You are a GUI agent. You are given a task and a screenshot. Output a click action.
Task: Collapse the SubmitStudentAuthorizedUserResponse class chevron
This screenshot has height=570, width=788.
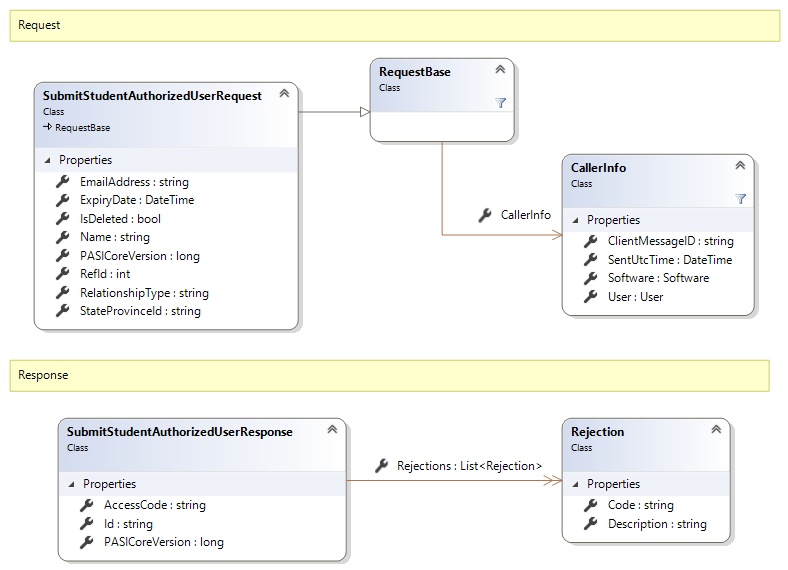click(x=332, y=430)
